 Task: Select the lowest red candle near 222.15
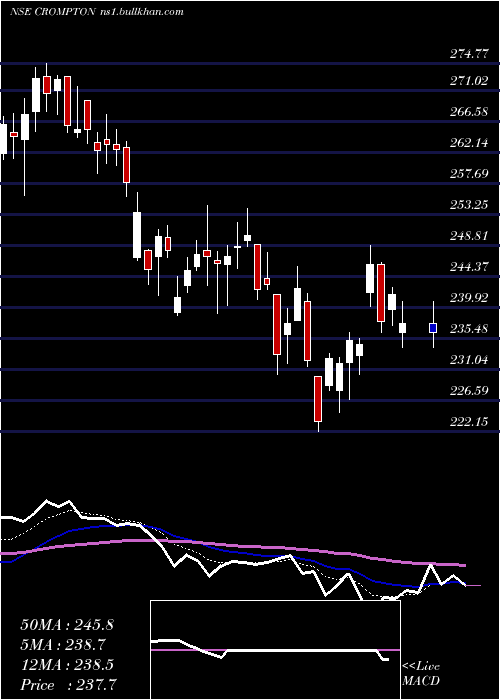318,399
